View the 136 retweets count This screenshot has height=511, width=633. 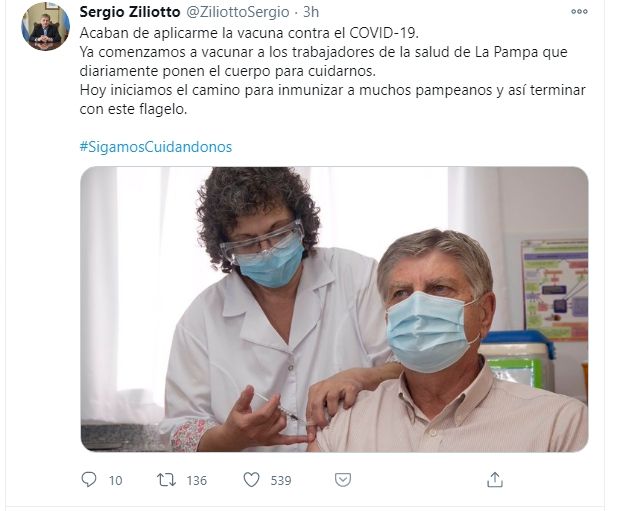pos(197,480)
